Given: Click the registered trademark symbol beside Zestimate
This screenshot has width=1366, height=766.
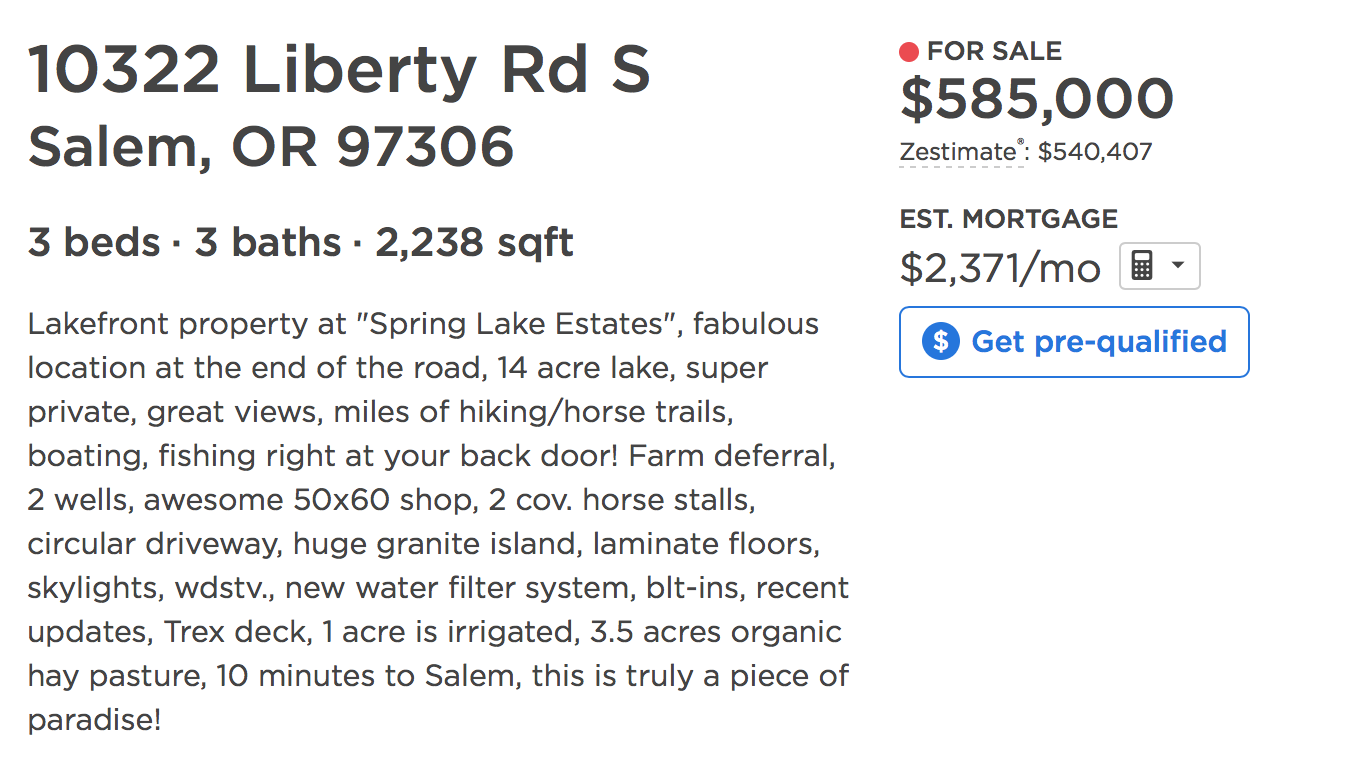Looking at the screenshot, I should [x=1020, y=145].
